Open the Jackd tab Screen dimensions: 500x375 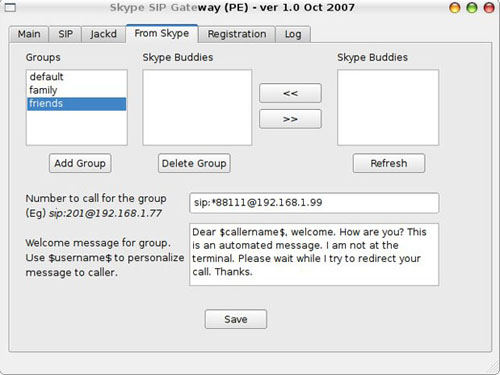click(x=103, y=34)
